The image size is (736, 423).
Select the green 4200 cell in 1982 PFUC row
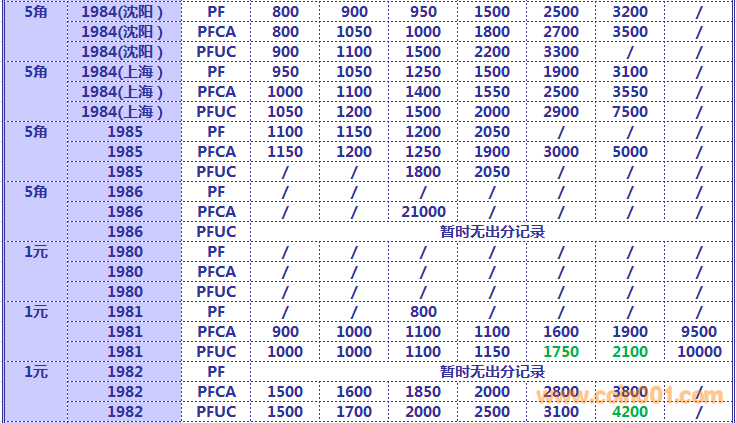coord(629,412)
